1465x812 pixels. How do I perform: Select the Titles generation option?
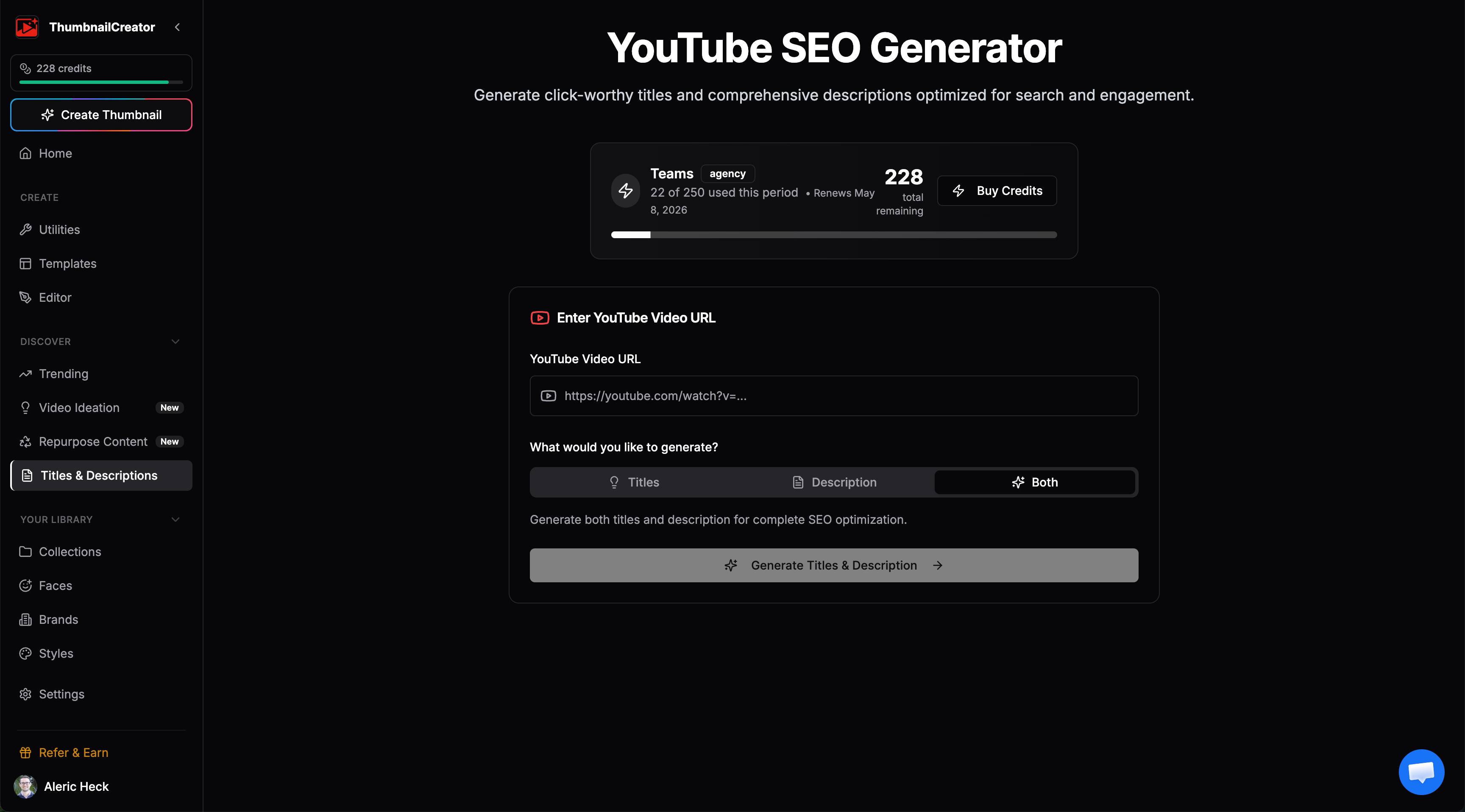[634, 482]
